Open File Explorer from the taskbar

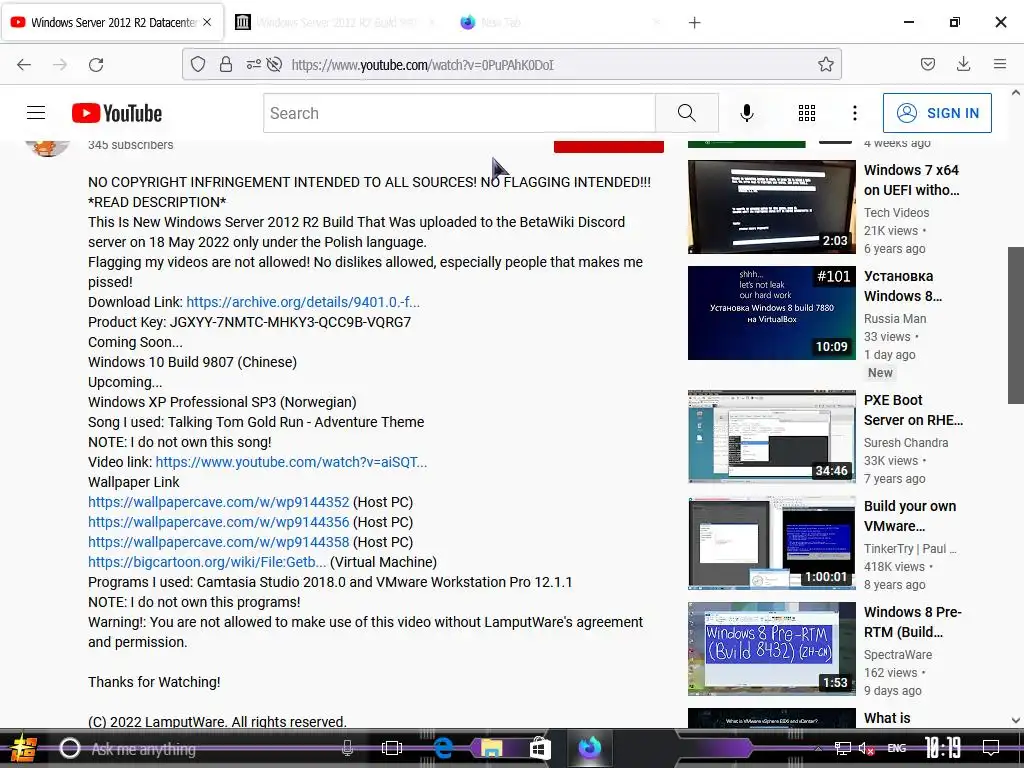(x=491, y=748)
